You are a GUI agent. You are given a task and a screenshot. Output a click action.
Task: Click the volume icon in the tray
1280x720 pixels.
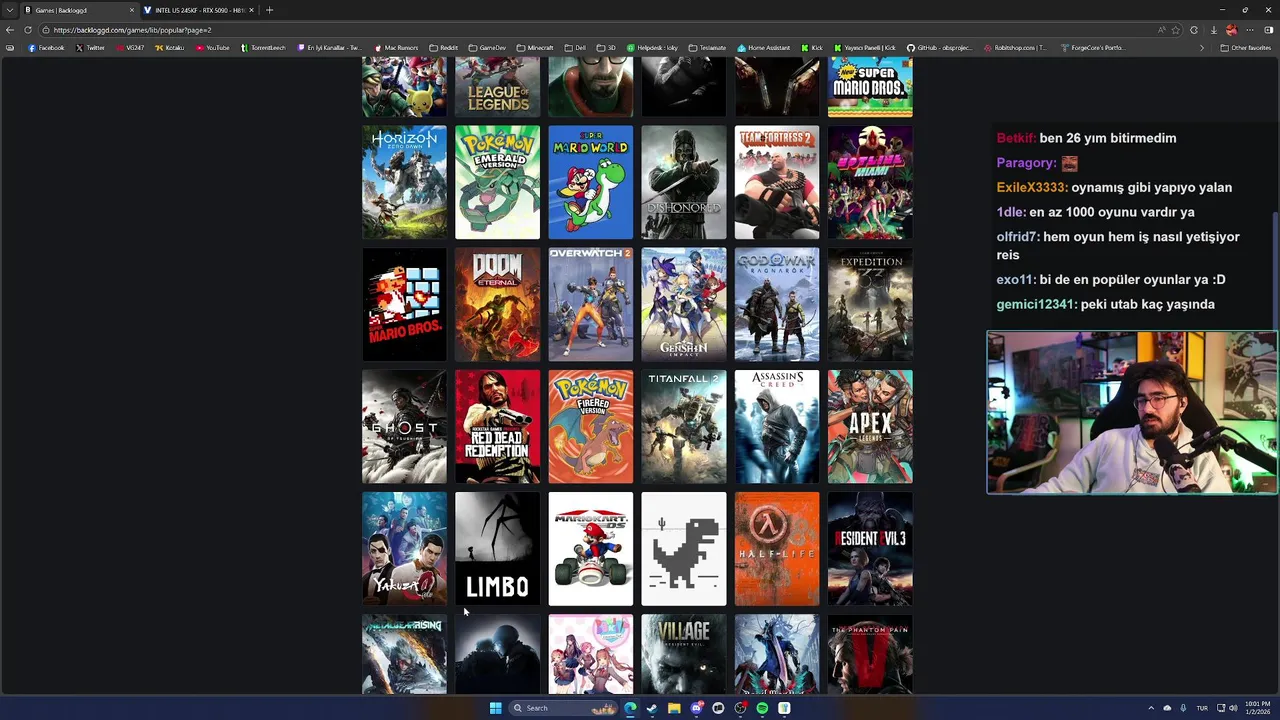[x=1232, y=708]
